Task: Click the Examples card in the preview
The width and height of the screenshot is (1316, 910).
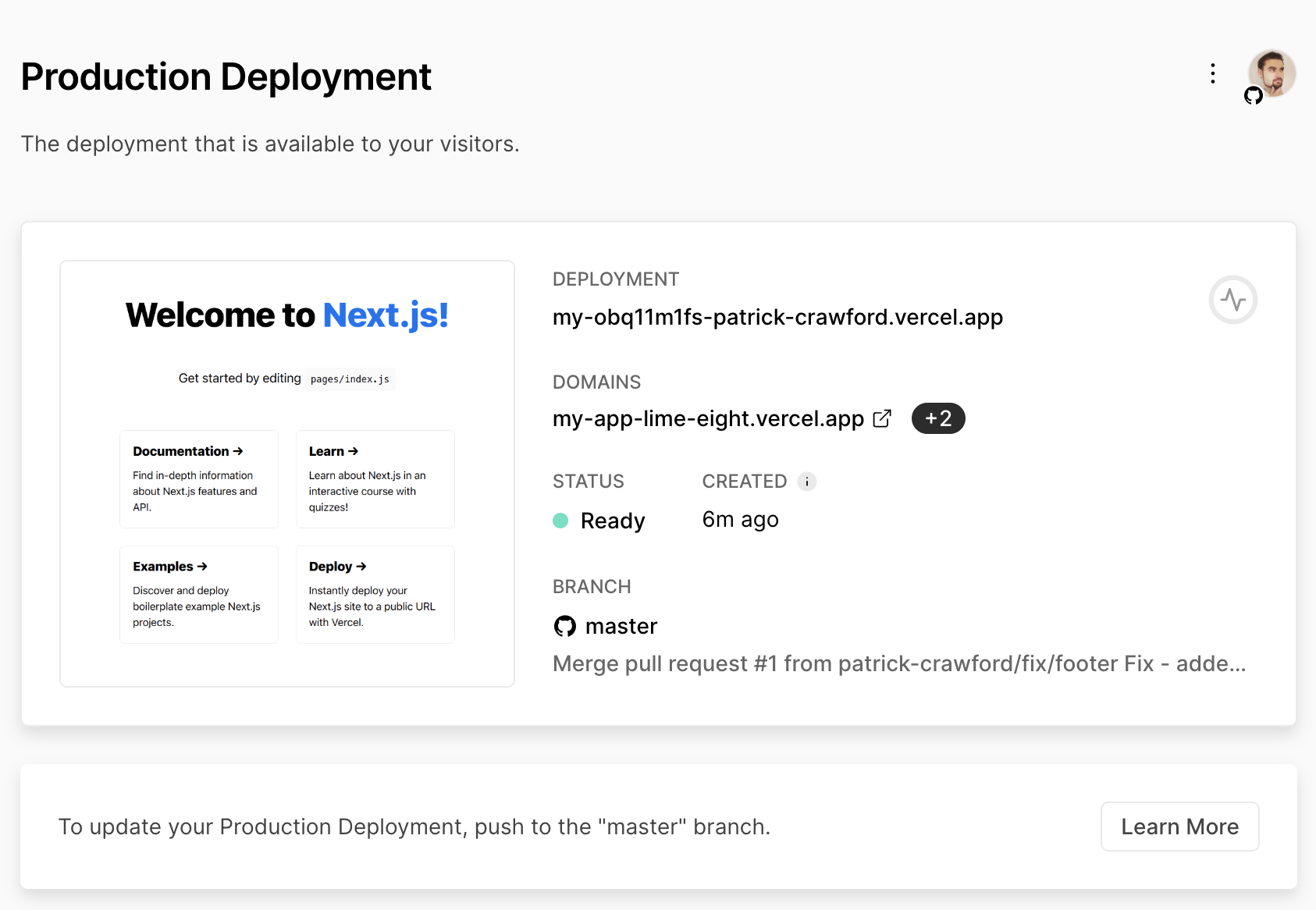Action: pyautogui.click(x=199, y=595)
